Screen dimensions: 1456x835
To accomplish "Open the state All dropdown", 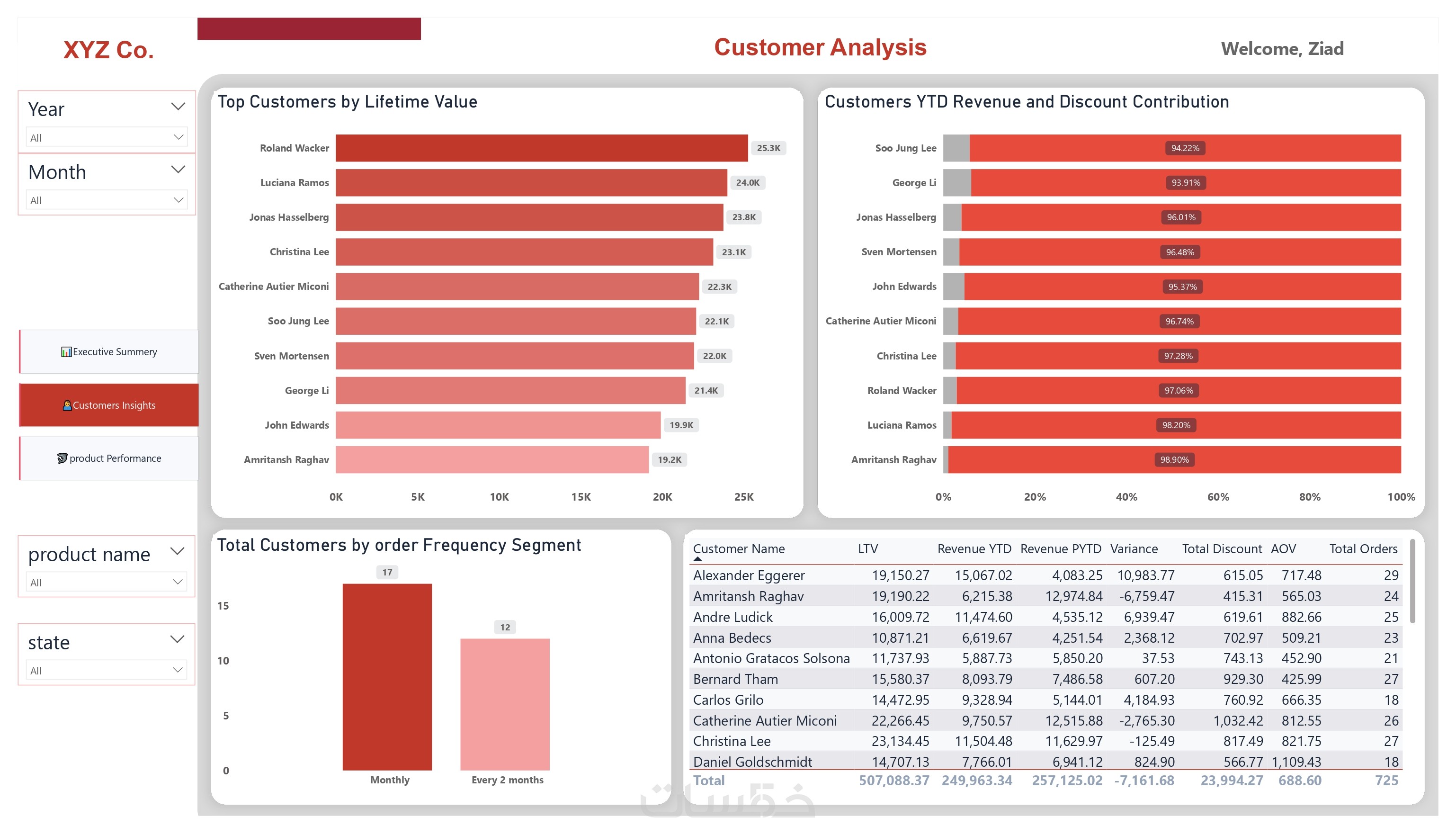I will click(x=106, y=670).
